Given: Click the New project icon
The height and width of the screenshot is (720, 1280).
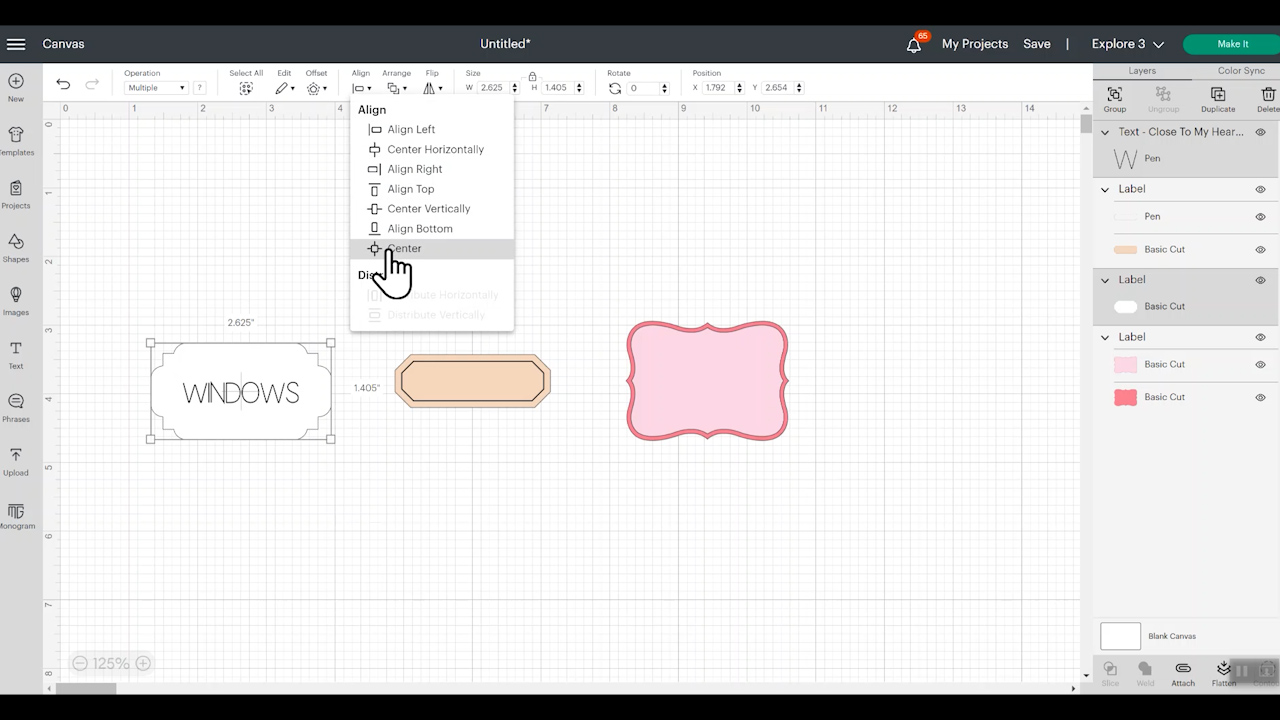Looking at the screenshot, I should click(16, 81).
